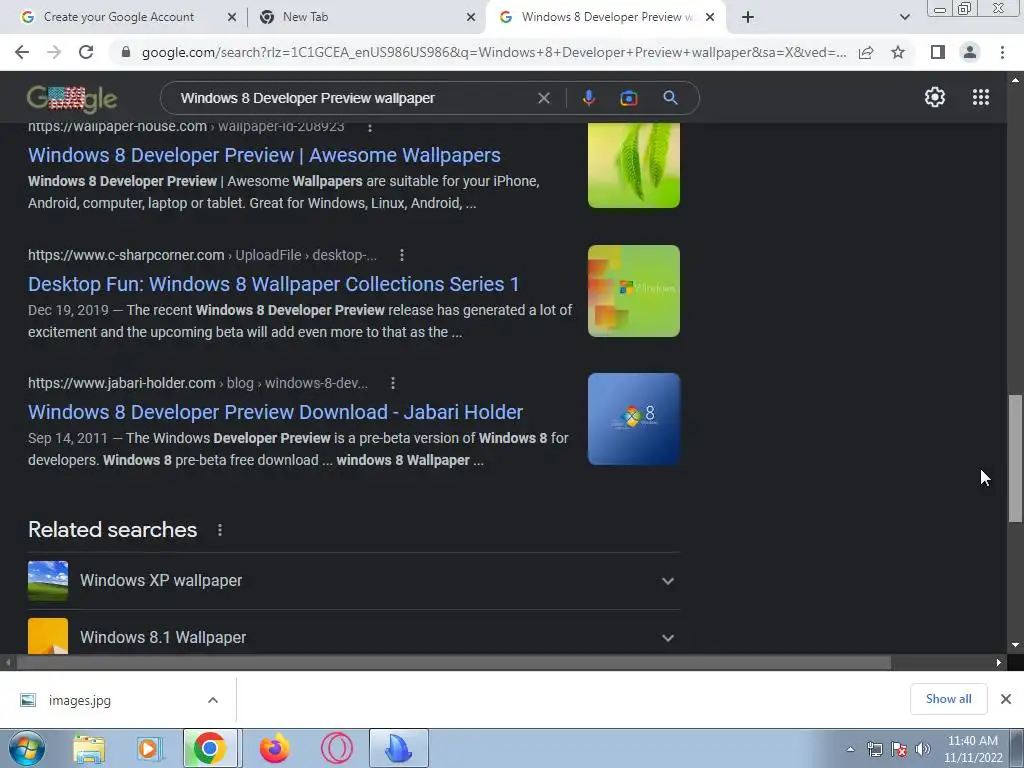Open the Chrome three-dot menu

click(x=1002, y=52)
